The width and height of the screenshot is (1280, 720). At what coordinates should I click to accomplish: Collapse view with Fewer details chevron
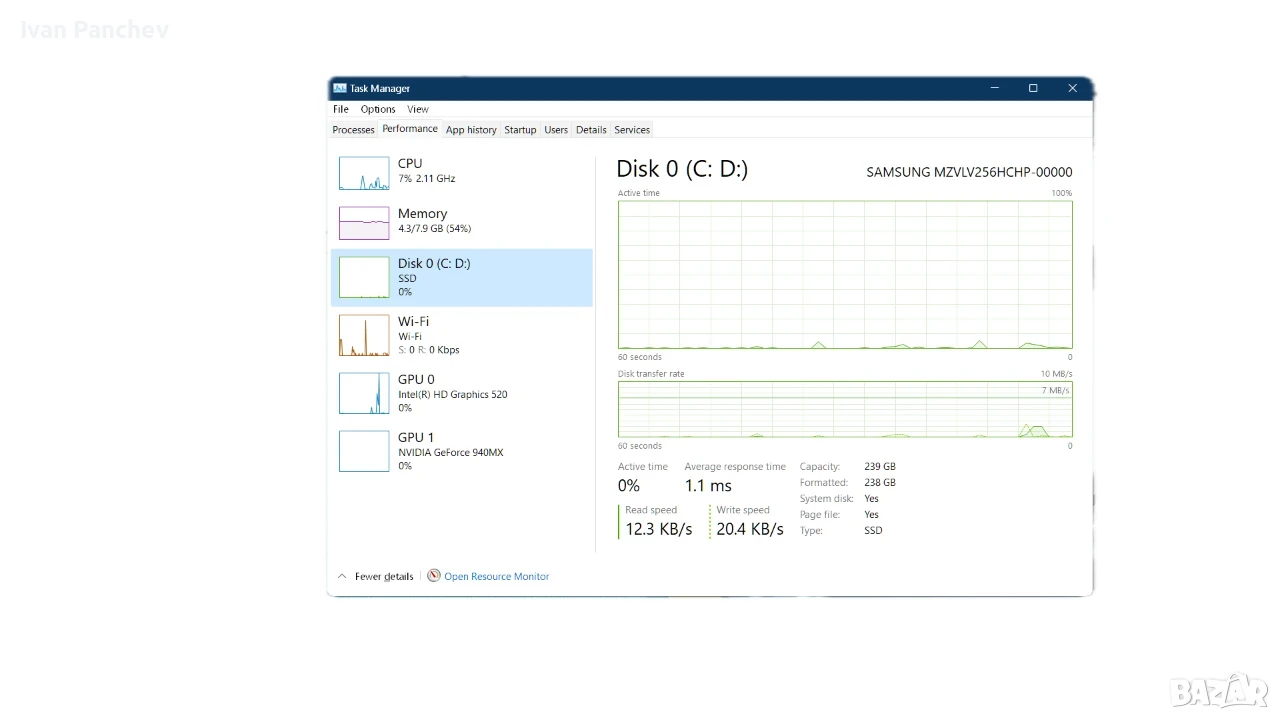pyautogui.click(x=342, y=577)
